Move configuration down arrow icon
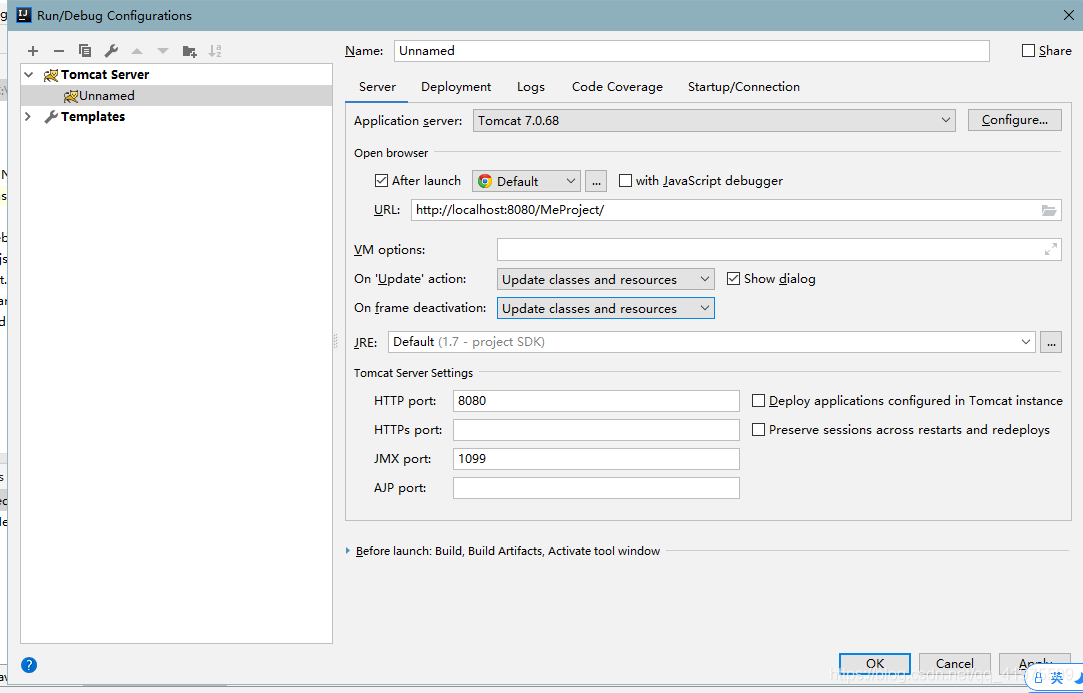The width and height of the screenshot is (1083, 693). 163,51
